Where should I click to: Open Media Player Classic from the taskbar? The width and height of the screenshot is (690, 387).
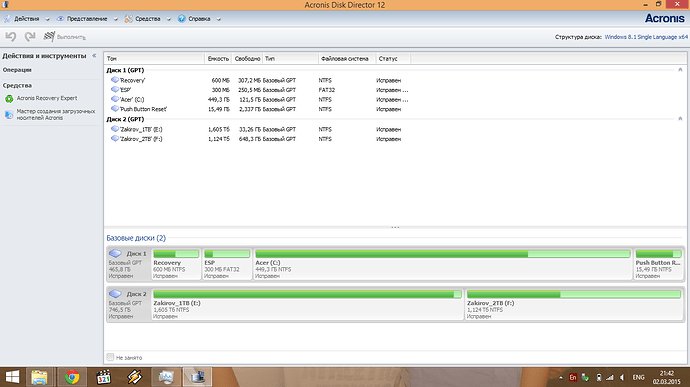tap(103, 377)
